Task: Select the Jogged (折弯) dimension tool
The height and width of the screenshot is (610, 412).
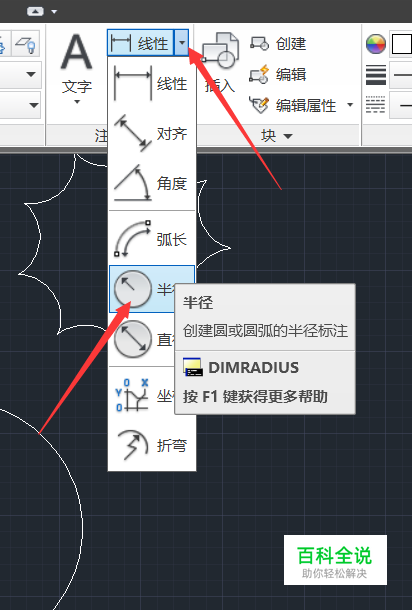Action: coord(151,445)
